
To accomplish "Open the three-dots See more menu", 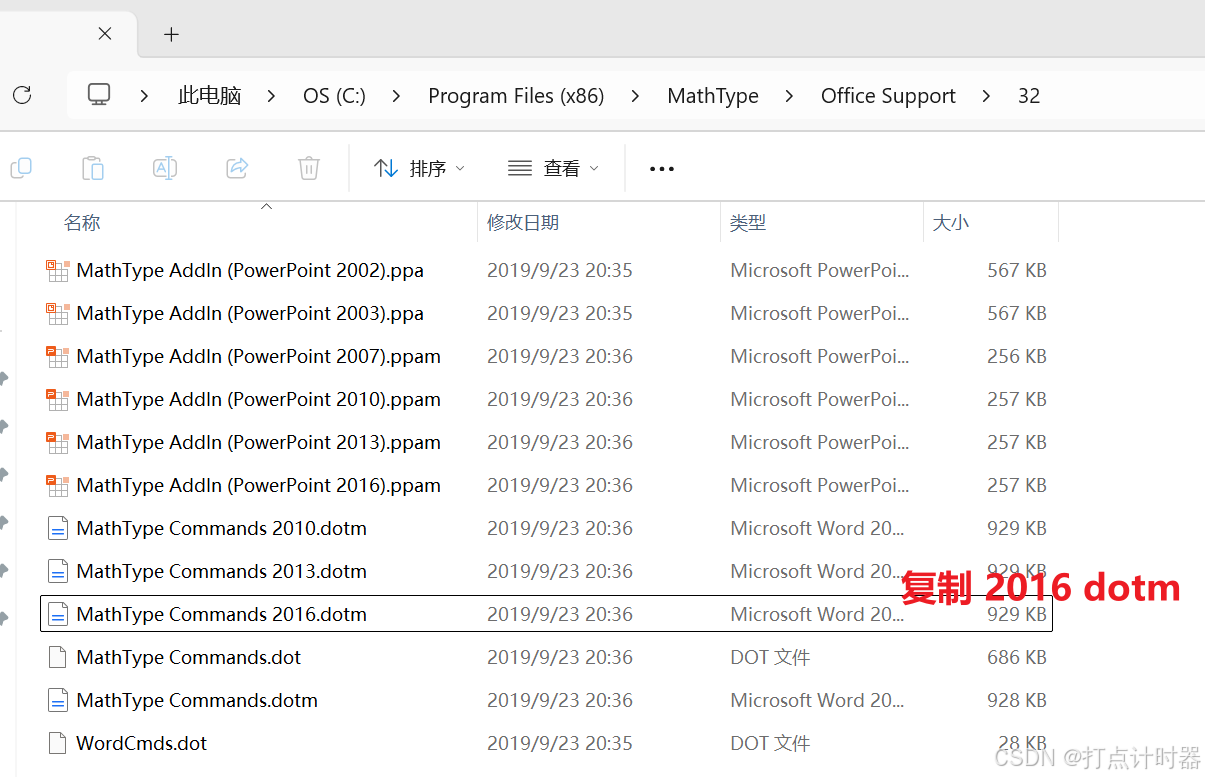I will [662, 169].
